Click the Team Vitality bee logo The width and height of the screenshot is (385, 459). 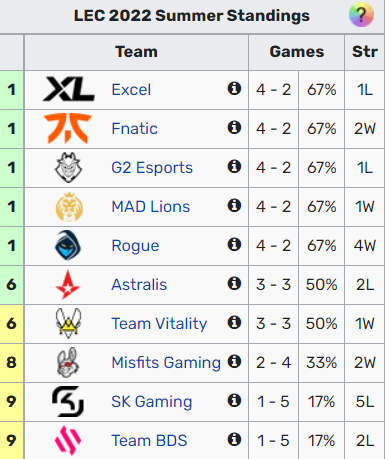(68, 323)
